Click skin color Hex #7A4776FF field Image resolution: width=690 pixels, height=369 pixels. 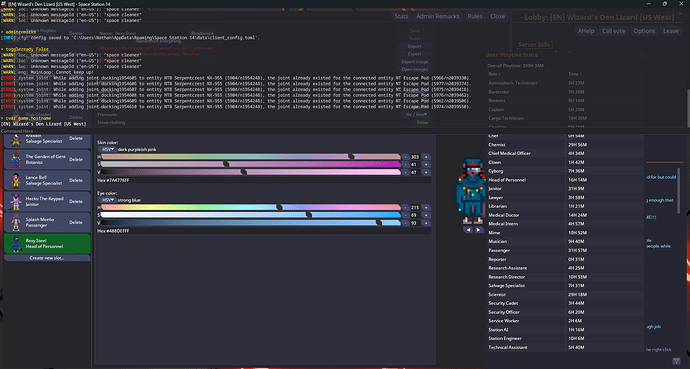pos(264,180)
